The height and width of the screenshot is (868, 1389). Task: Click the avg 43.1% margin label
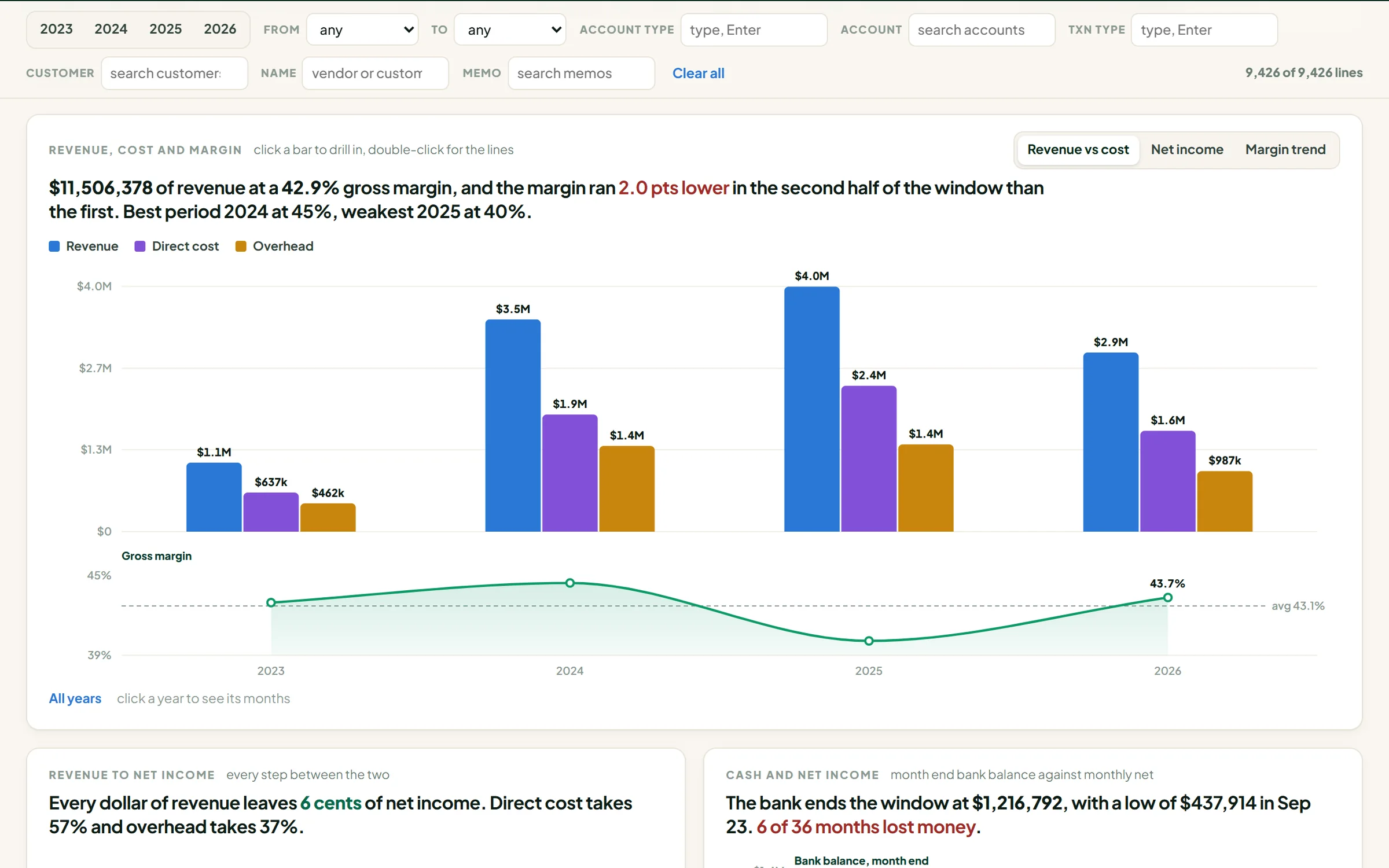pos(1298,606)
